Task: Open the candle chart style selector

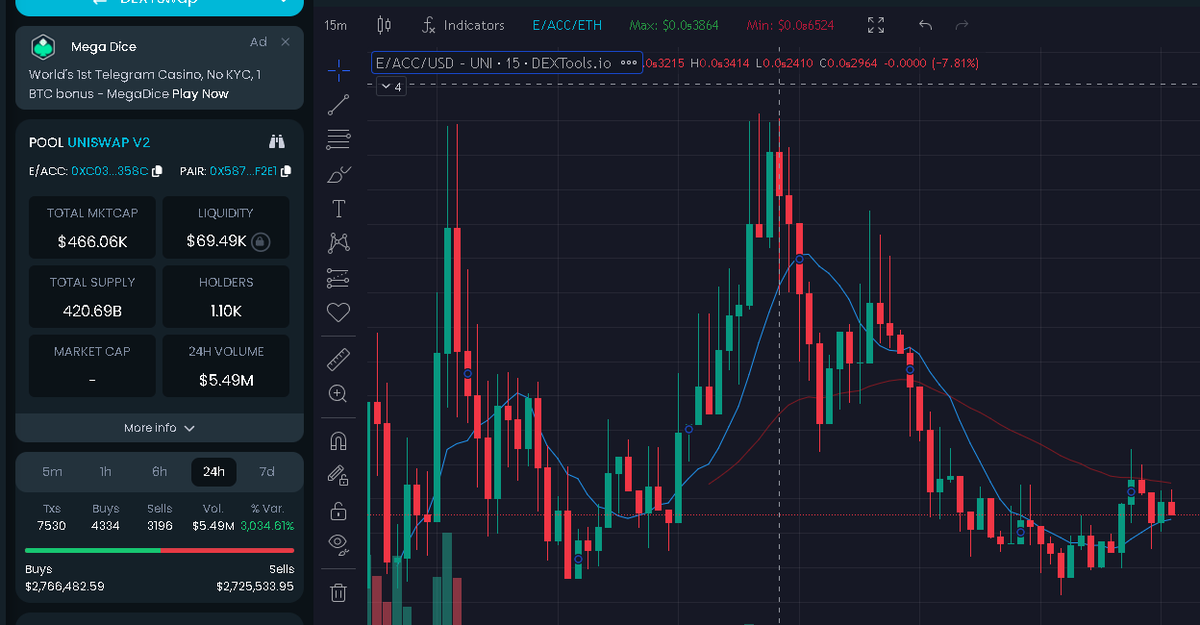Action: tap(384, 25)
